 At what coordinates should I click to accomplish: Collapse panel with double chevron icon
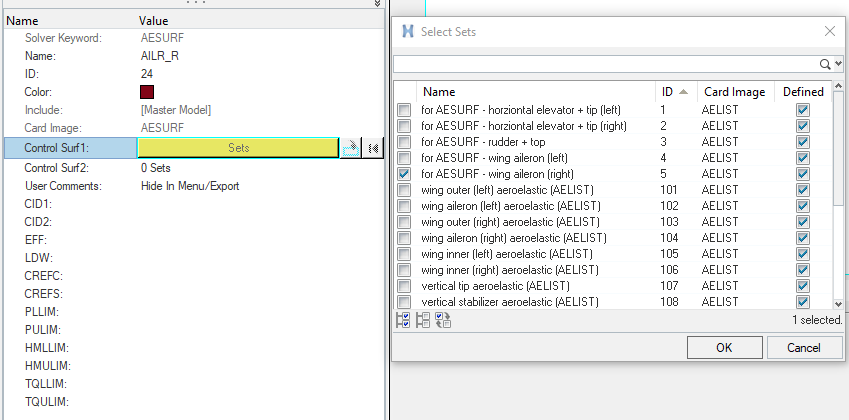pos(377,4)
